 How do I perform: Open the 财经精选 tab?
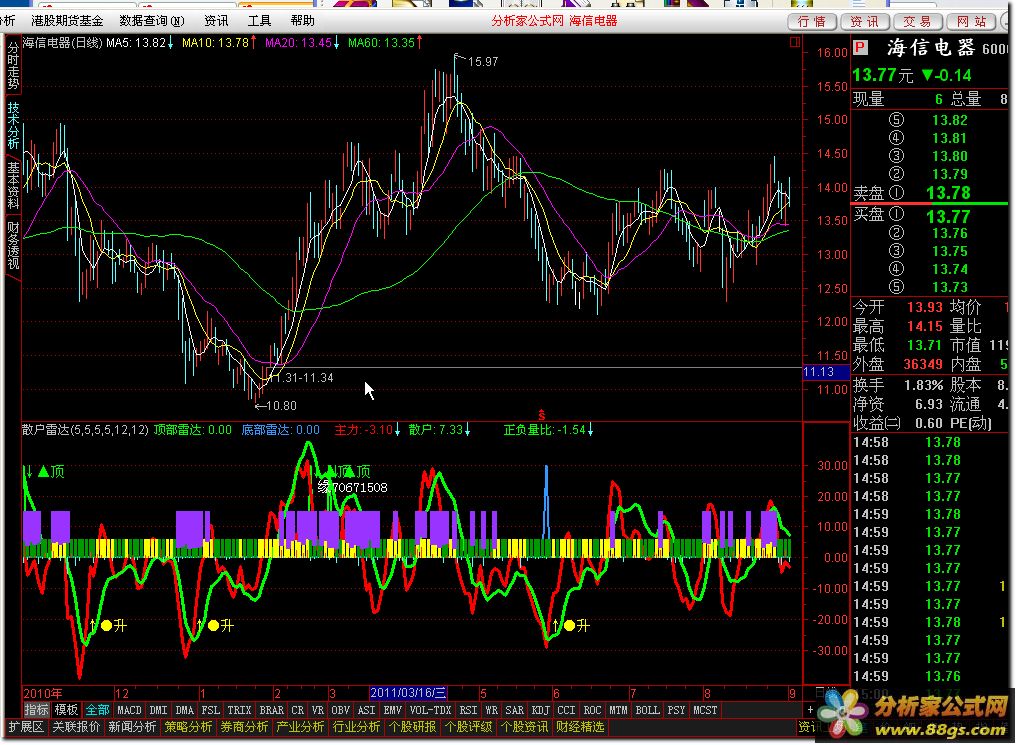(580, 727)
